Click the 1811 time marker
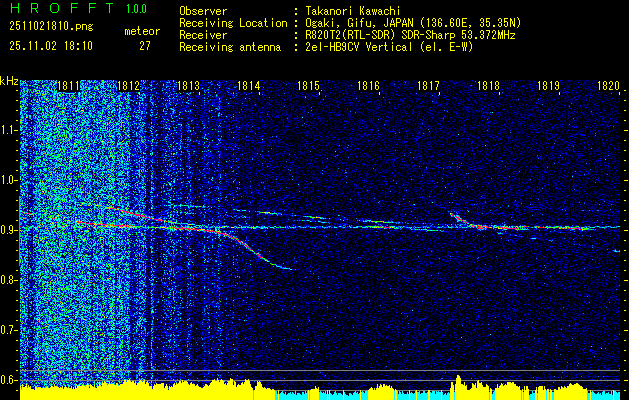This screenshot has width=629, height=400. [68, 86]
